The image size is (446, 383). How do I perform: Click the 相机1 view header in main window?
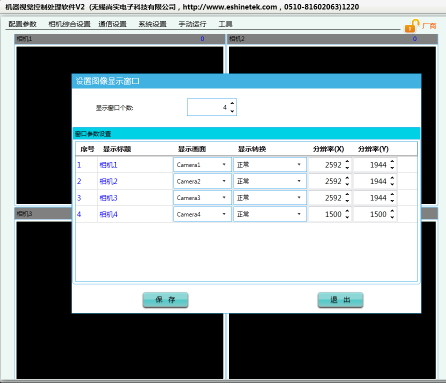click(120, 39)
